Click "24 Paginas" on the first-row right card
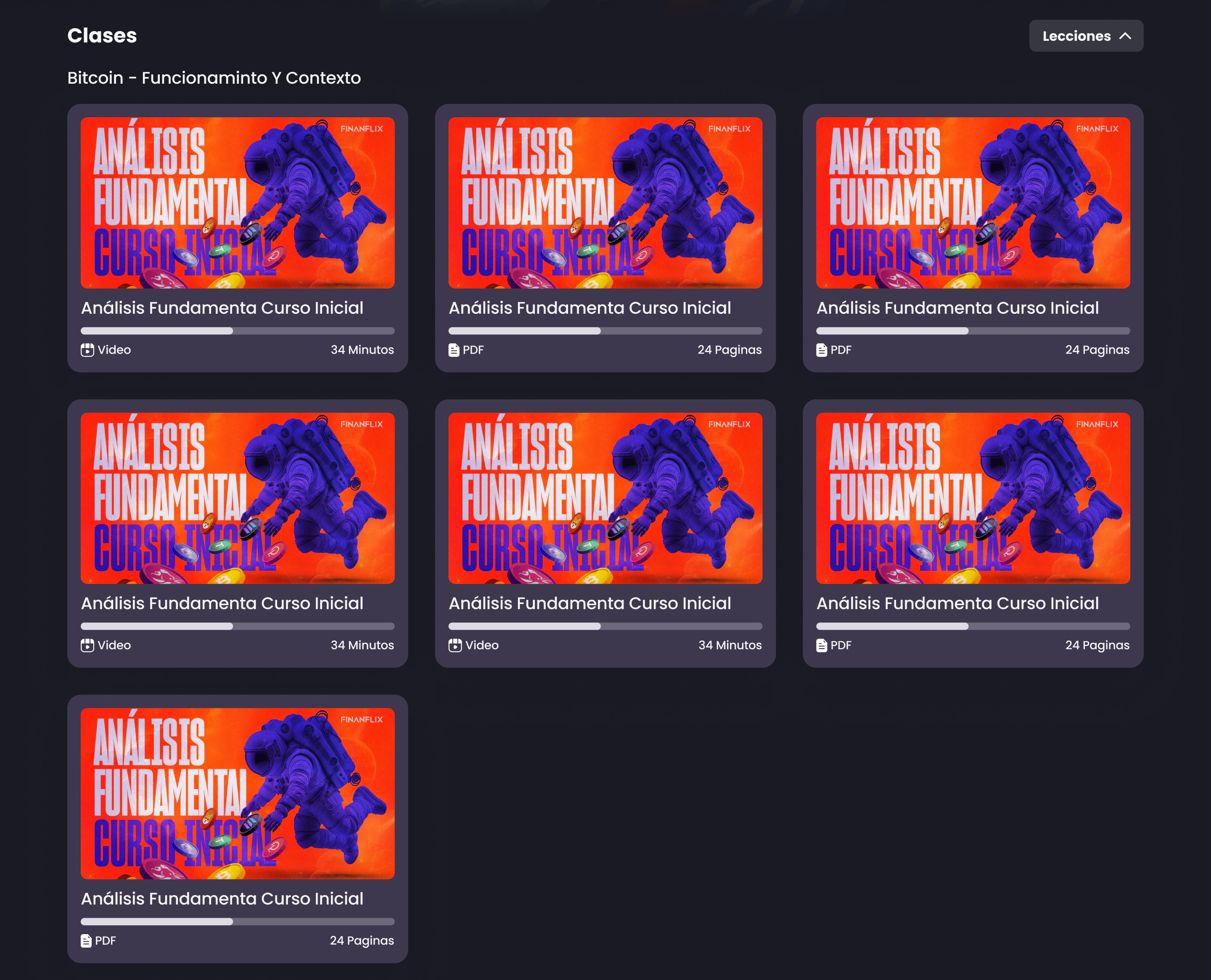1211x980 pixels. (1097, 350)
